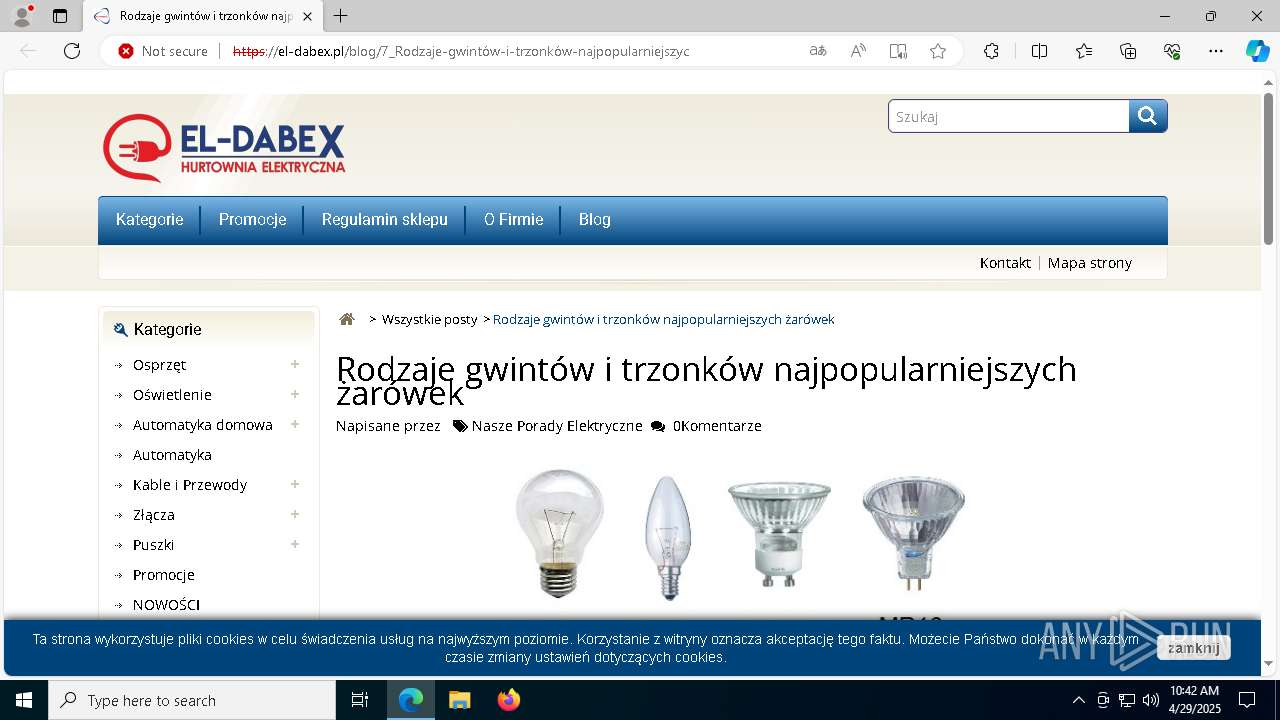Expand Złącza category plus
This screenshot has width=1280, height=720.
[295, 515]
